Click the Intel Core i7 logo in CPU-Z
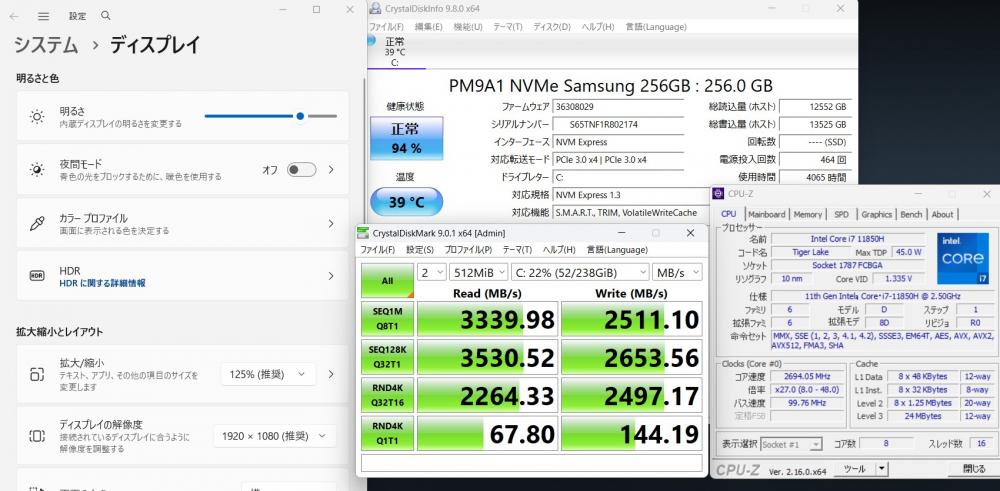 (962, 258)
